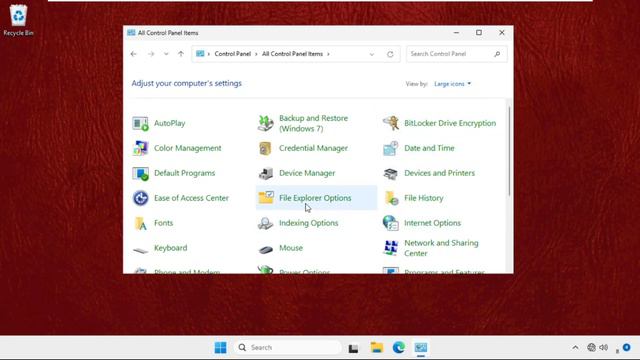This screenshot has width=640, height=360.
Task: Click the Mouse text label
Action: tap(291, 248)
